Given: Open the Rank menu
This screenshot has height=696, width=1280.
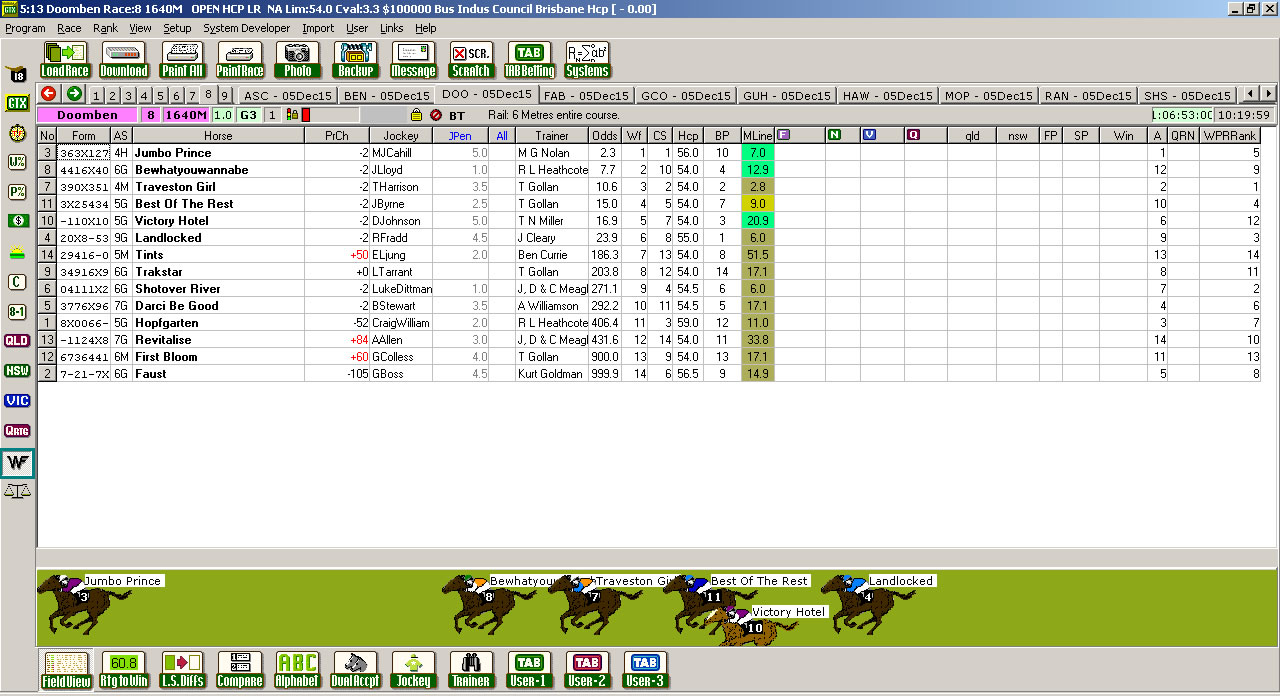Looking at the screenshot, I should pyautogui.click(x=105, y=28).
